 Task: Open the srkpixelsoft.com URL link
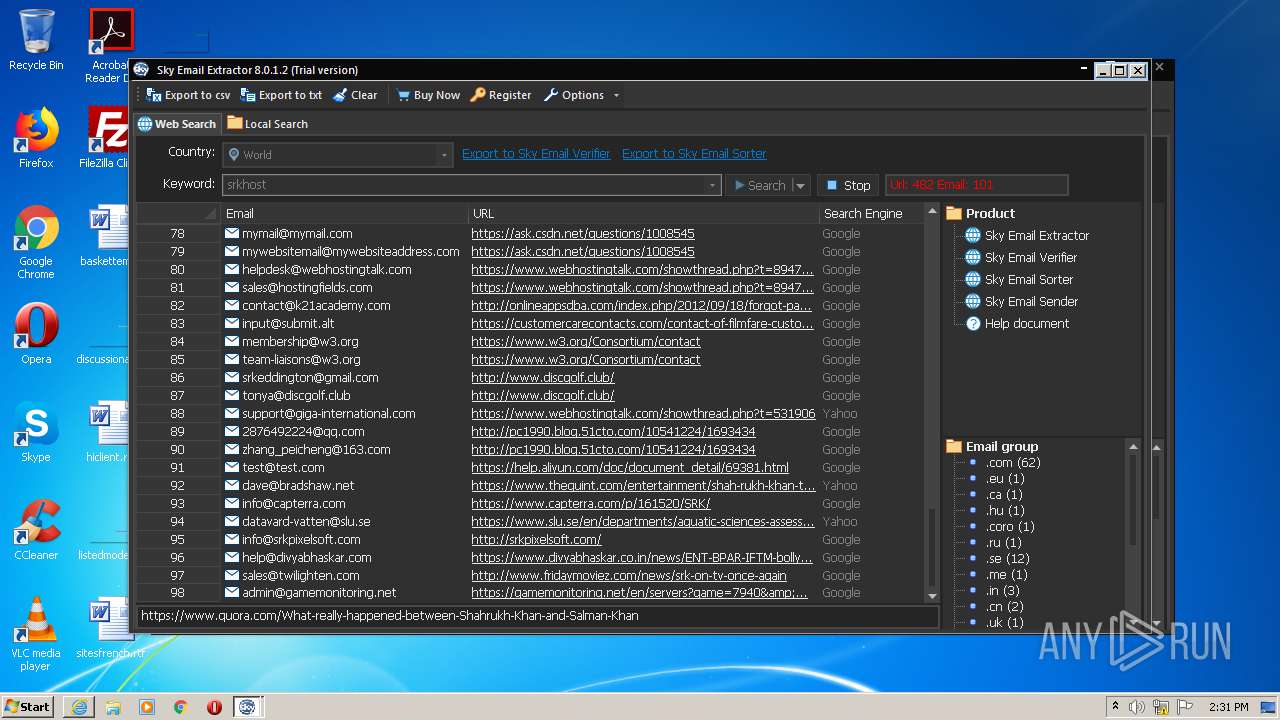[x=536, y=539]
